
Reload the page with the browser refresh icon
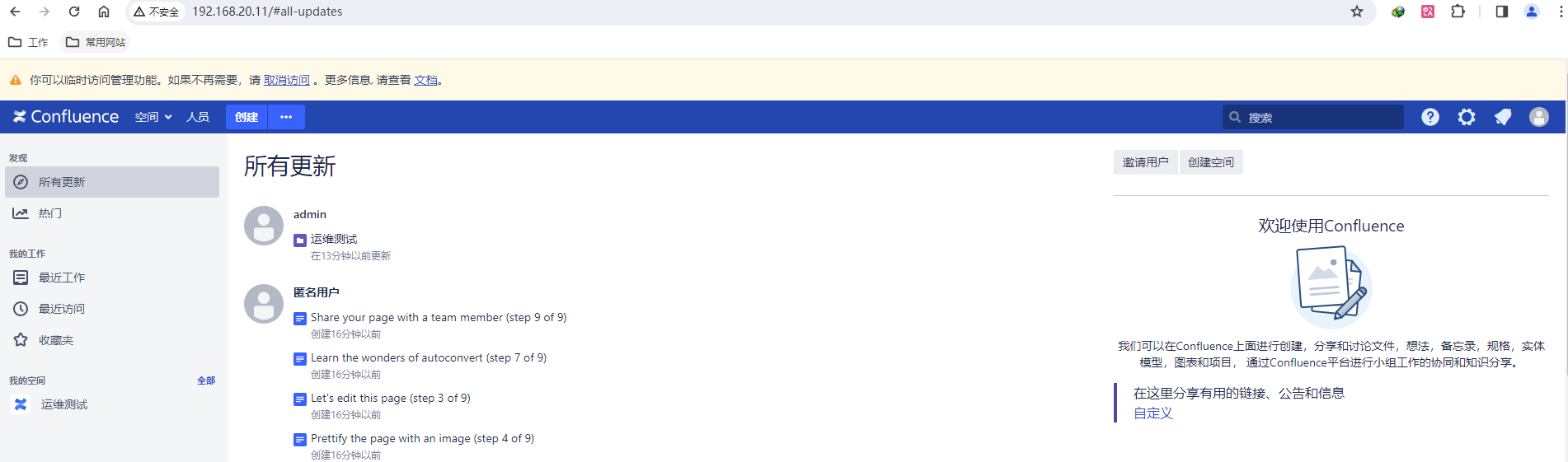[x=74, y=12]
